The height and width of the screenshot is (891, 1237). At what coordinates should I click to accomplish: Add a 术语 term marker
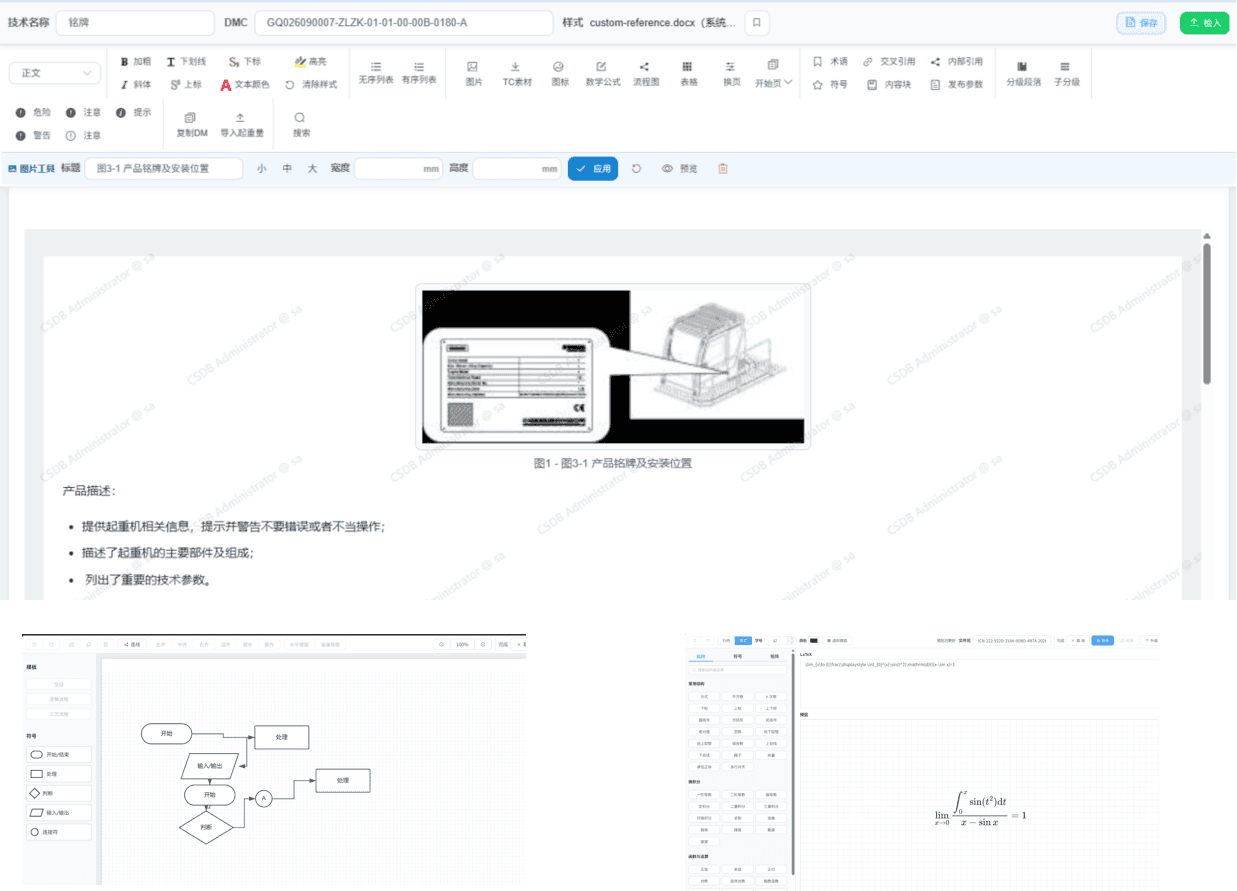(830, 61)
